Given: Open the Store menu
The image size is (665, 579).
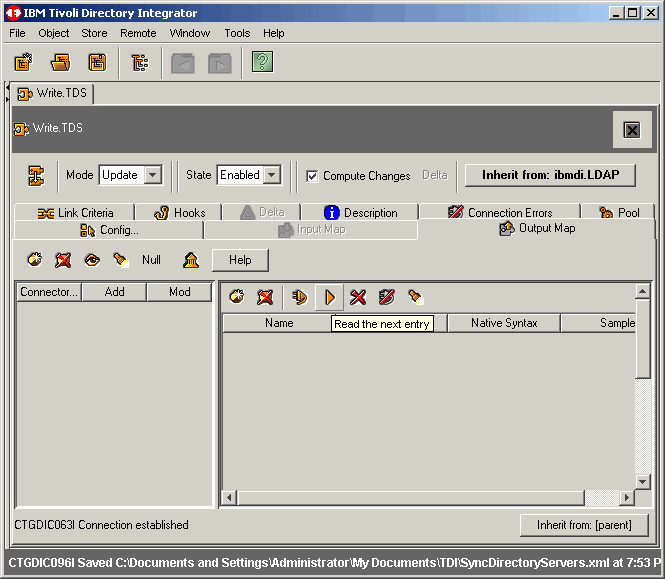Looking at the screenshot, I should tap(94, 33).
